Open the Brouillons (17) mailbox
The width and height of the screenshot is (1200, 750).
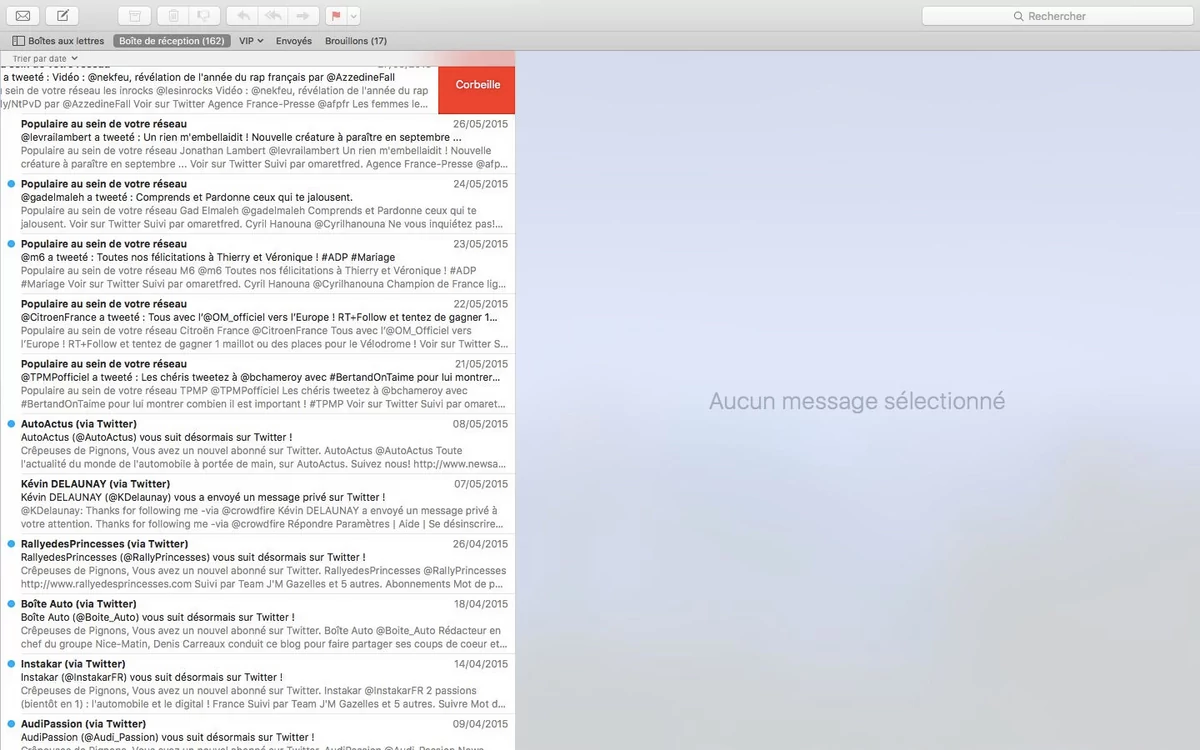(x=356, y=41)
